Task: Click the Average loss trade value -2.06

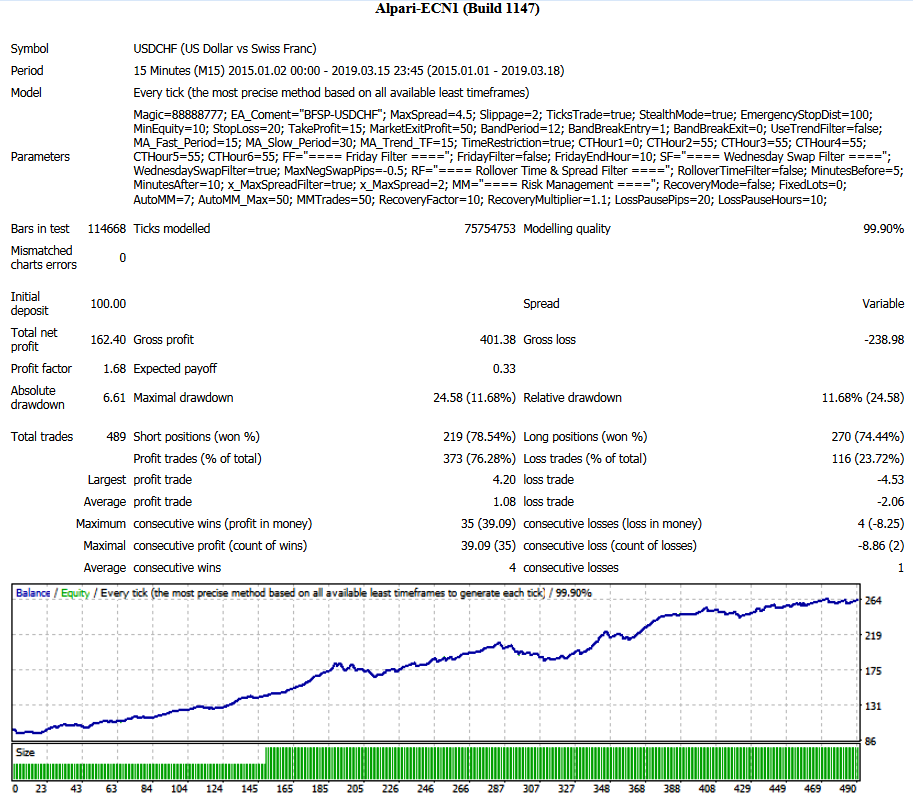Action: pos(890,503)
